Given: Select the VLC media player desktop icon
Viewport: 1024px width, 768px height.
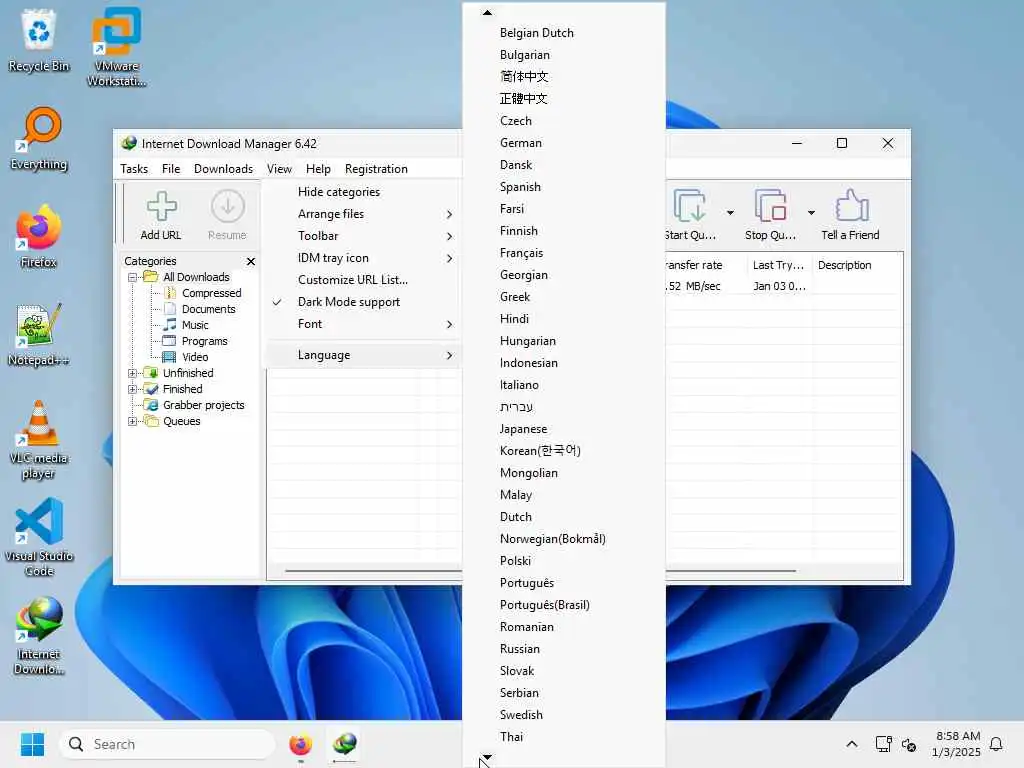Looking at the screenshot, I should tap(39, 441).
